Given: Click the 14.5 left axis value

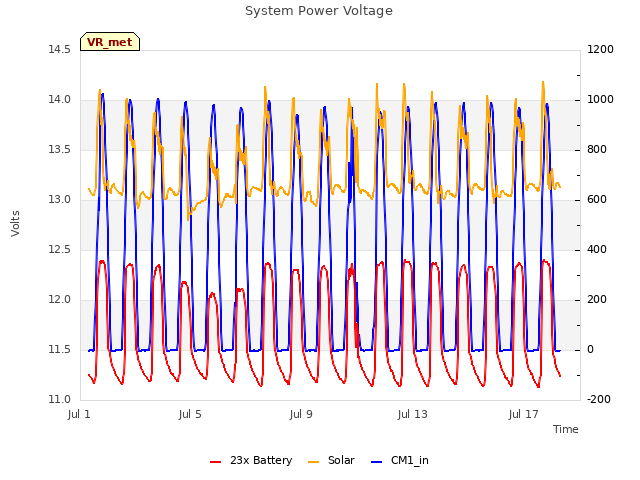Looking at the screenshot, I should point(59,49).
